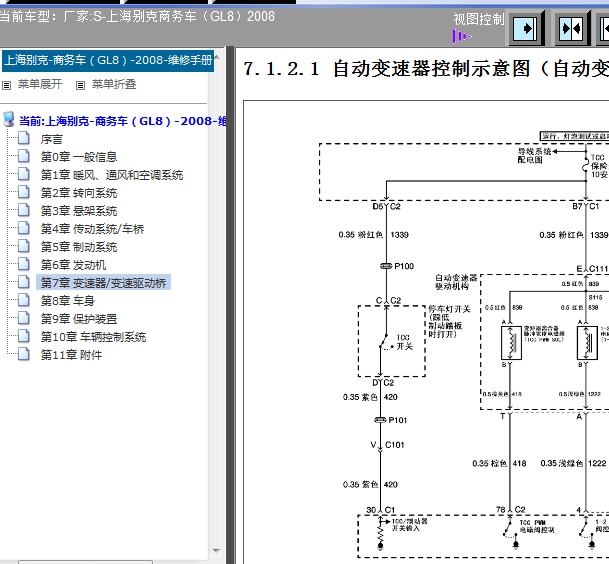Click page icon beside 第11章 附件
The image size is (609, 564).
[x=24, y=353]
